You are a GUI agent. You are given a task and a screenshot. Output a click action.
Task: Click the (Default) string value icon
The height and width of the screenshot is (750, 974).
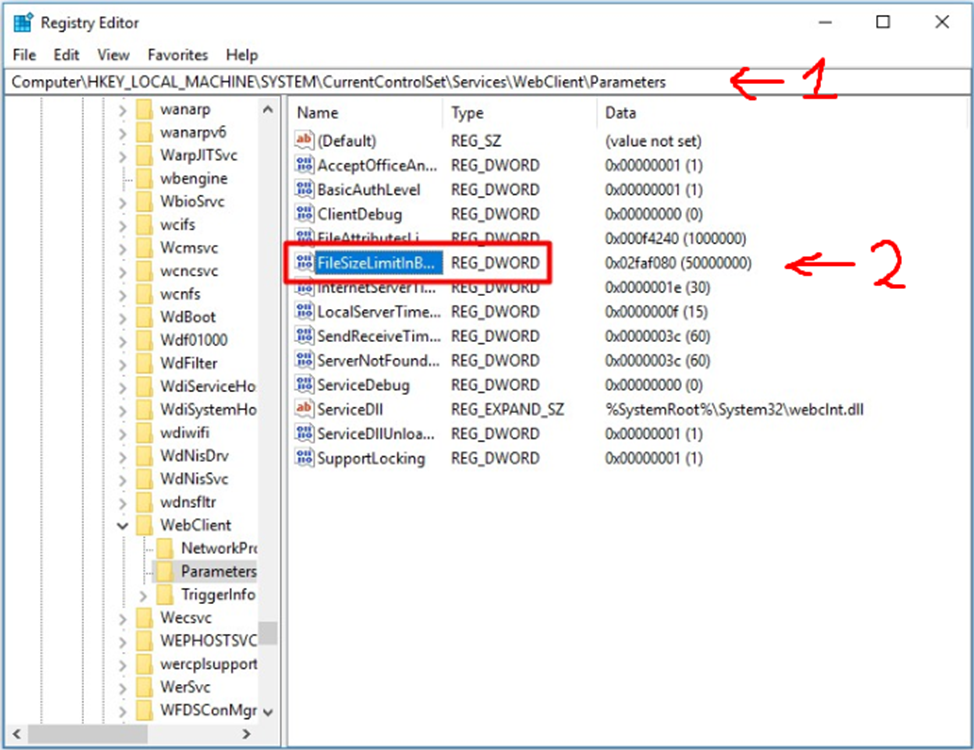(x=304, y=140)
